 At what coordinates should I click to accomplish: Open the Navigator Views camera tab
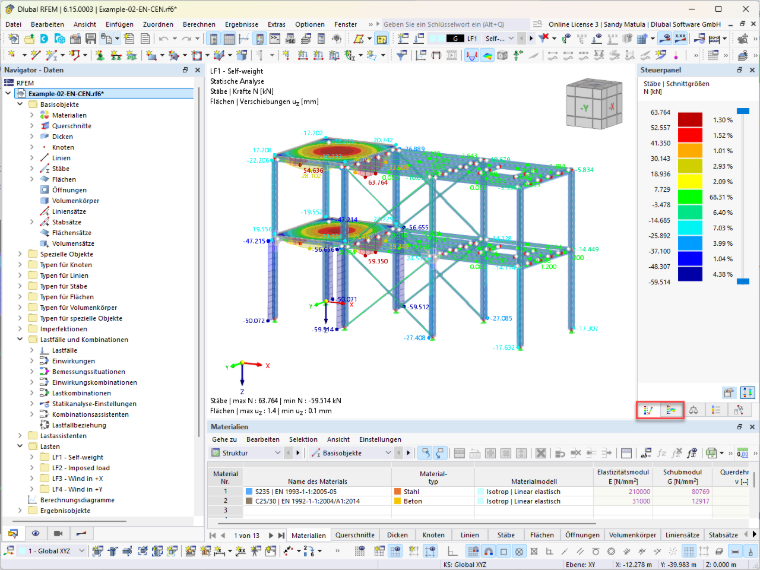58,533
